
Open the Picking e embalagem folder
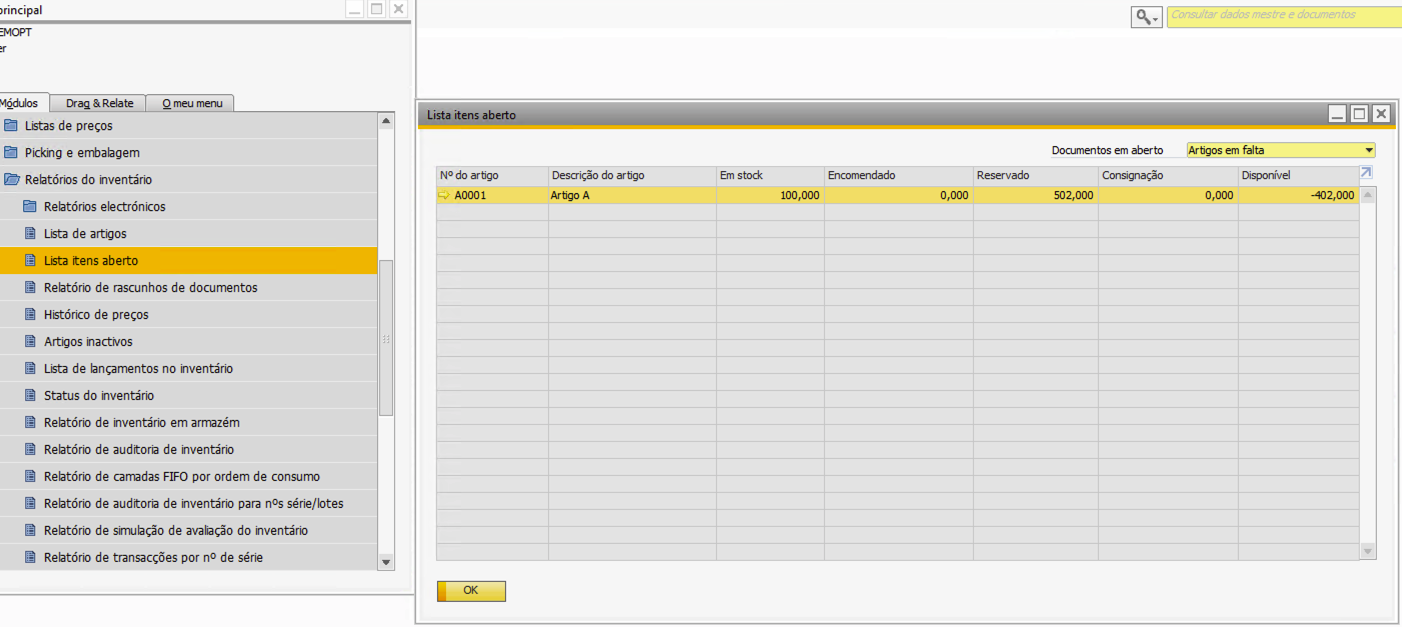tap(82, 153)
